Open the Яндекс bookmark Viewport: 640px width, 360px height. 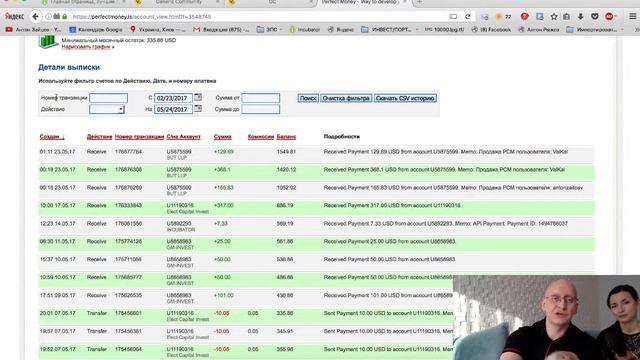click(341, 29)
